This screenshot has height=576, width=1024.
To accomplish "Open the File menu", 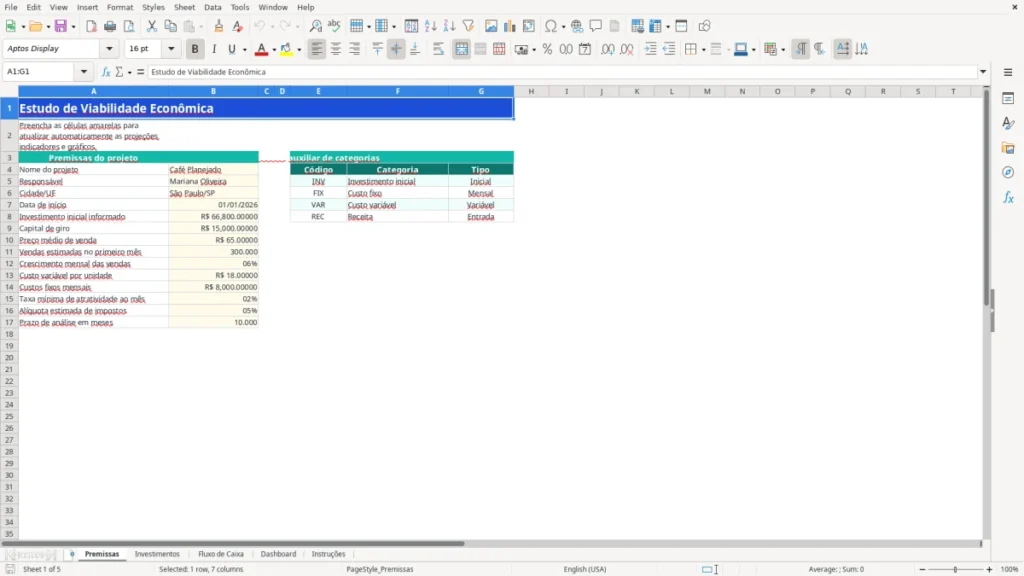I will coord(11,7).
